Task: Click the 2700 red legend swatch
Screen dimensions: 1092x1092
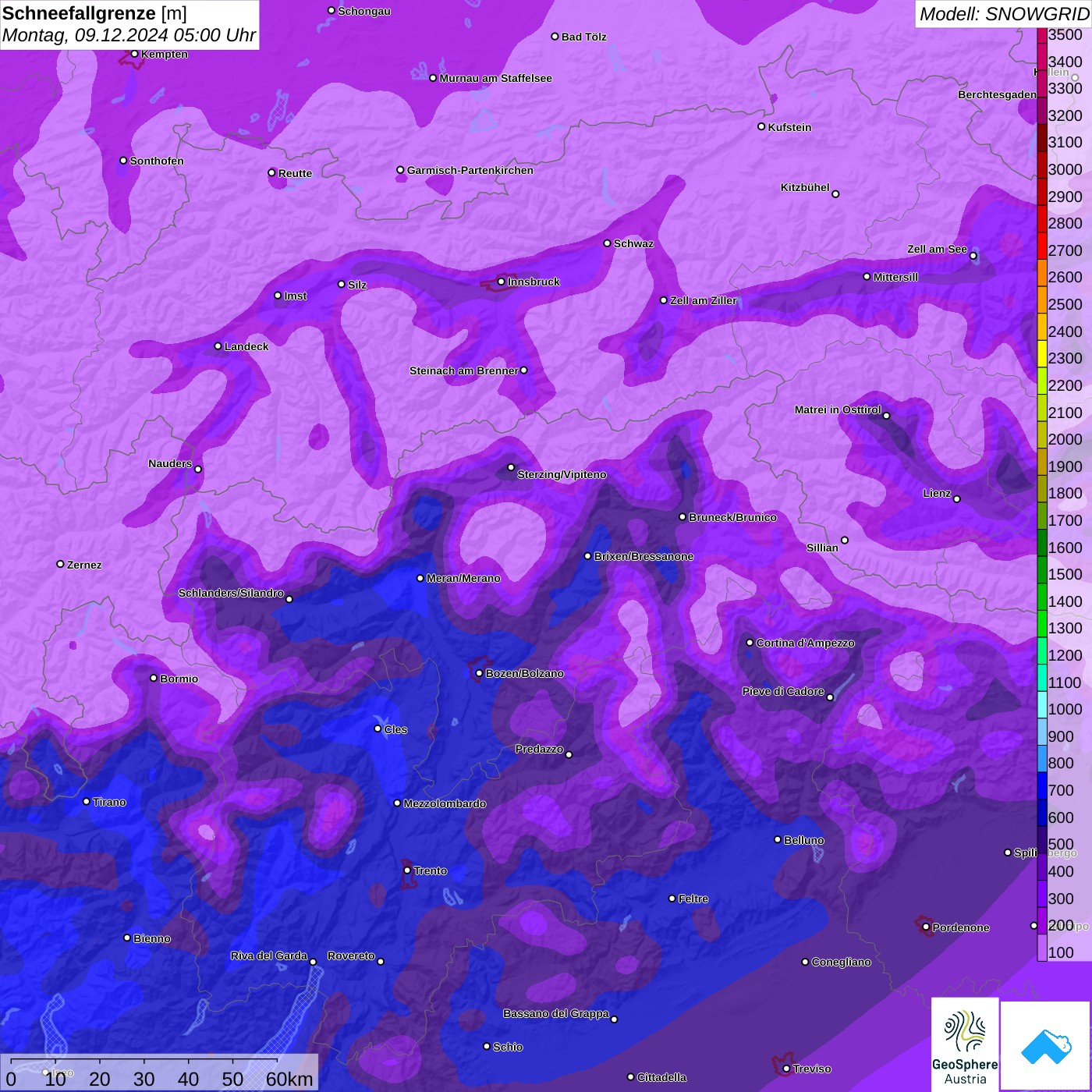Action: [x=1041, y=246]
